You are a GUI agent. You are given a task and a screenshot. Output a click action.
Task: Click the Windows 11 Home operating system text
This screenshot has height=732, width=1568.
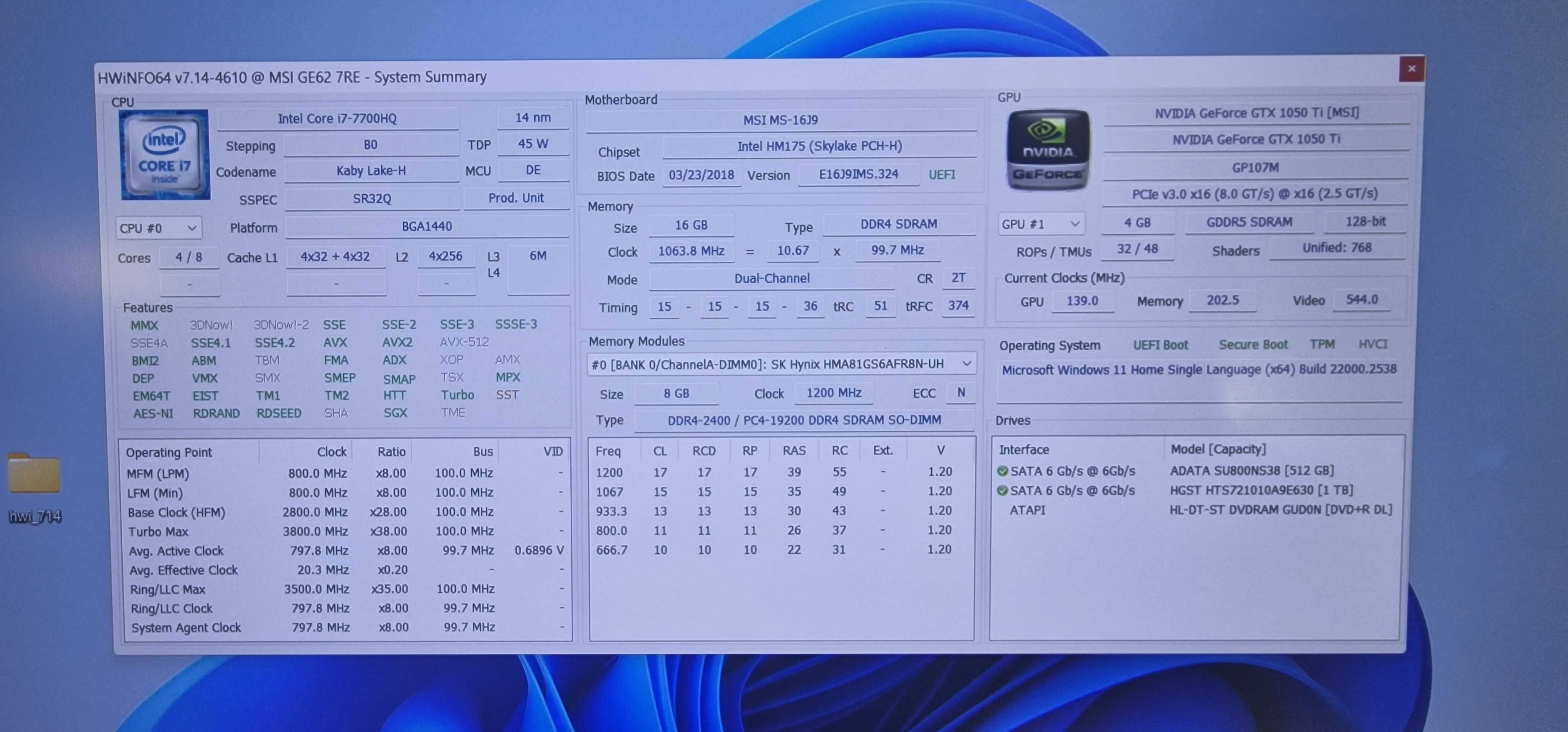(x=1198, y=370)
